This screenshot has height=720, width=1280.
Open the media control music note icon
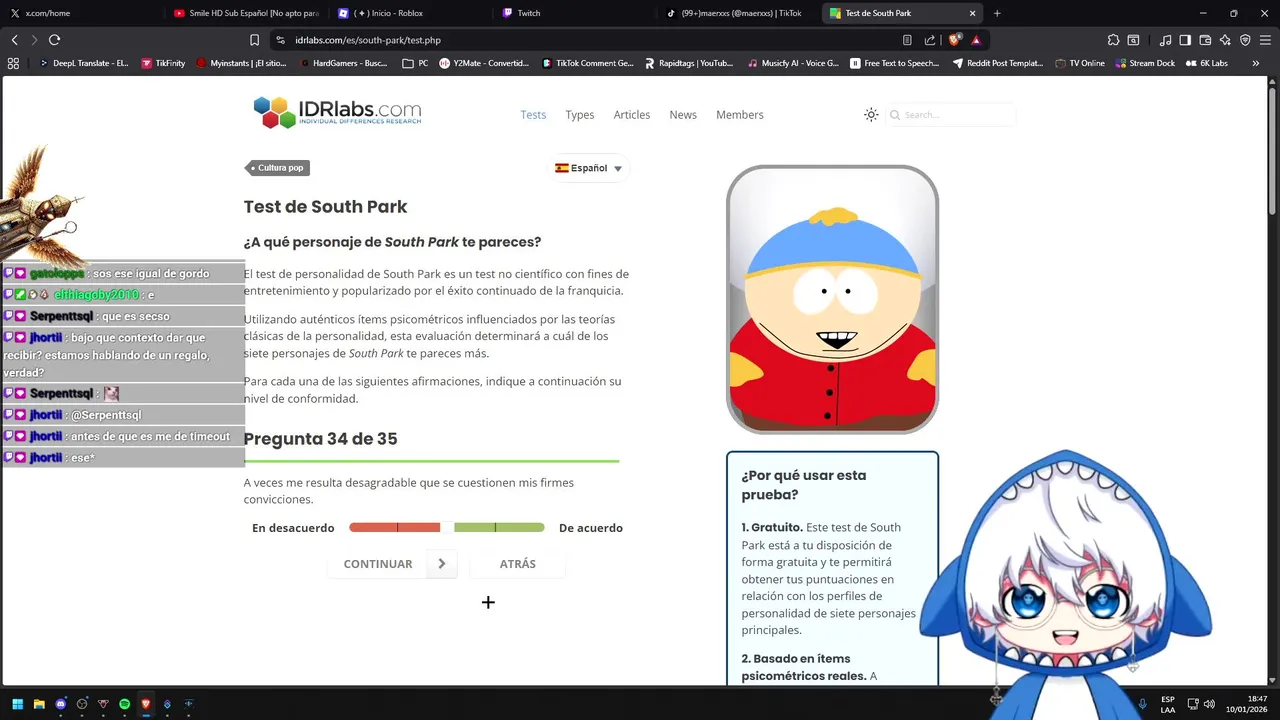(1165, 40)
